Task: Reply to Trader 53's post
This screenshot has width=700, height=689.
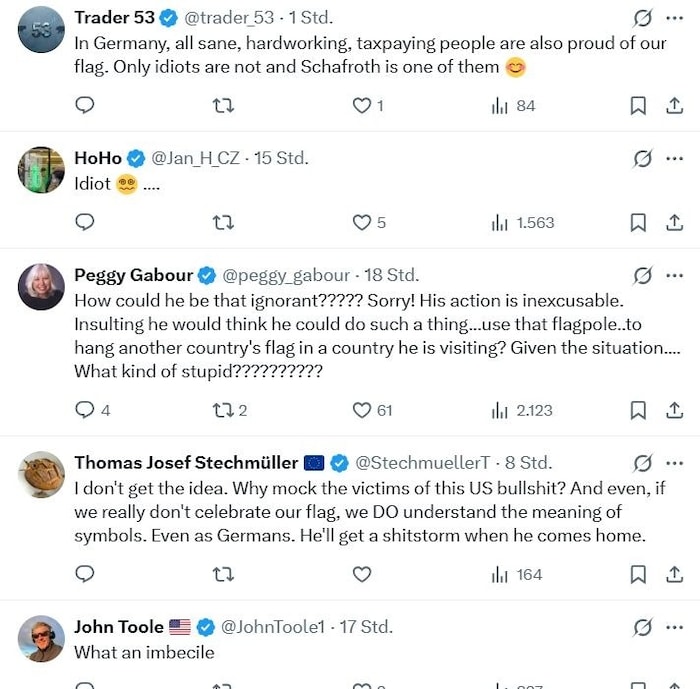Action: (86, 106)
